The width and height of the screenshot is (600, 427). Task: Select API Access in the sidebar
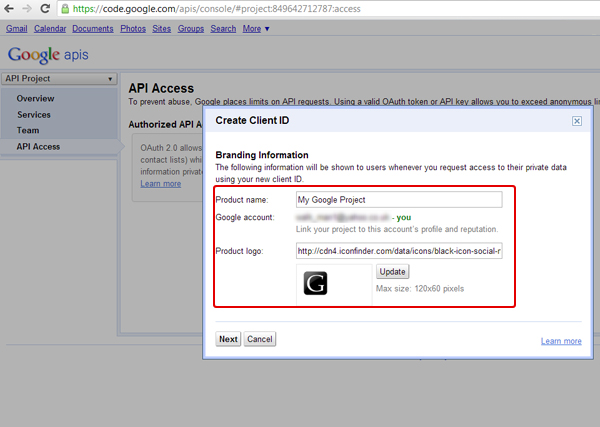(38, 146)
